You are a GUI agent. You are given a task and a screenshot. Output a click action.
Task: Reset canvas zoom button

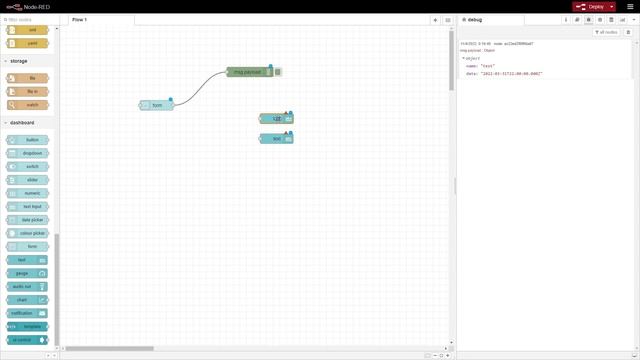tap(441, 356)
